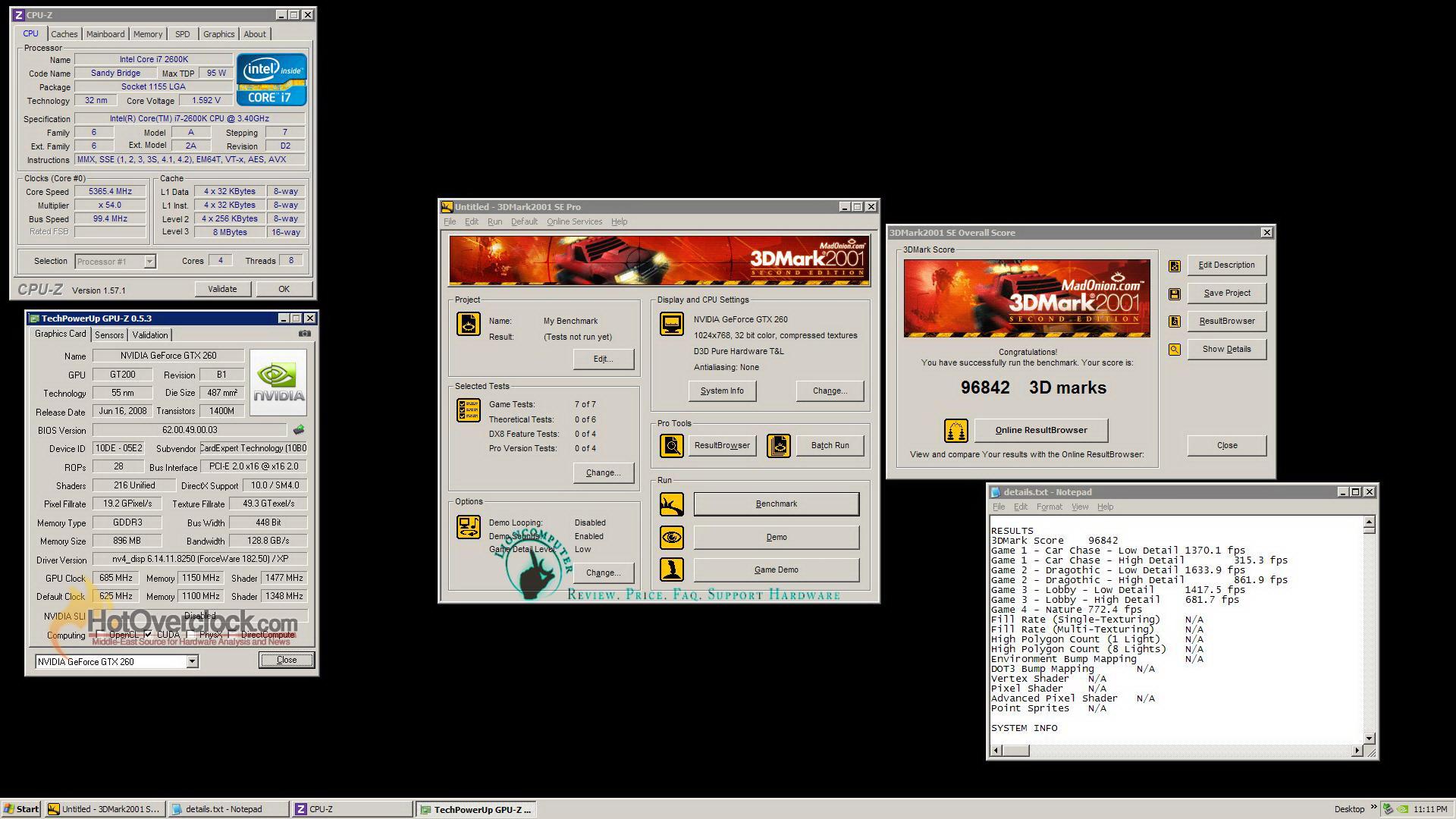Click Change button under Display and CPU Settings

click(x=830, y=391)
